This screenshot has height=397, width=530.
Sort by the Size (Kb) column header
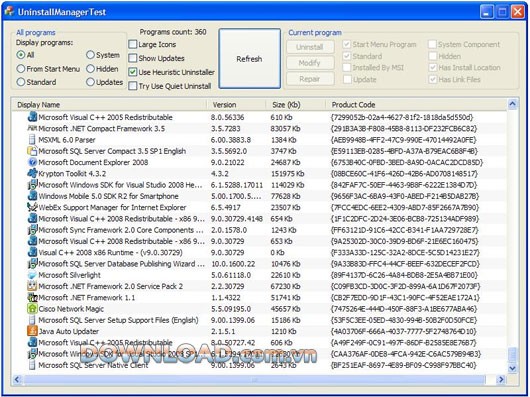coord(295,105)
